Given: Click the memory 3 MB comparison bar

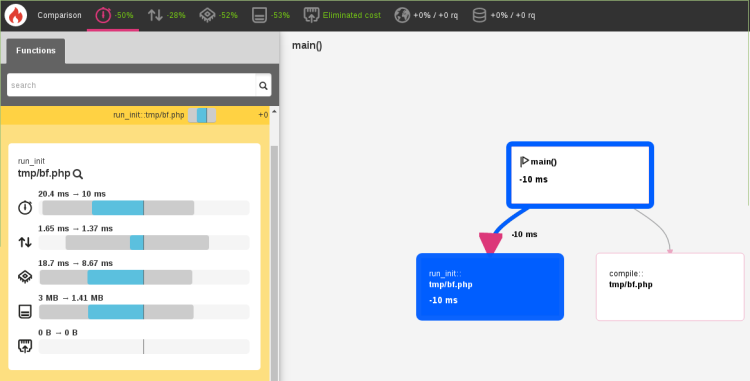Looking at the screenshot, I should coord(143,312).
